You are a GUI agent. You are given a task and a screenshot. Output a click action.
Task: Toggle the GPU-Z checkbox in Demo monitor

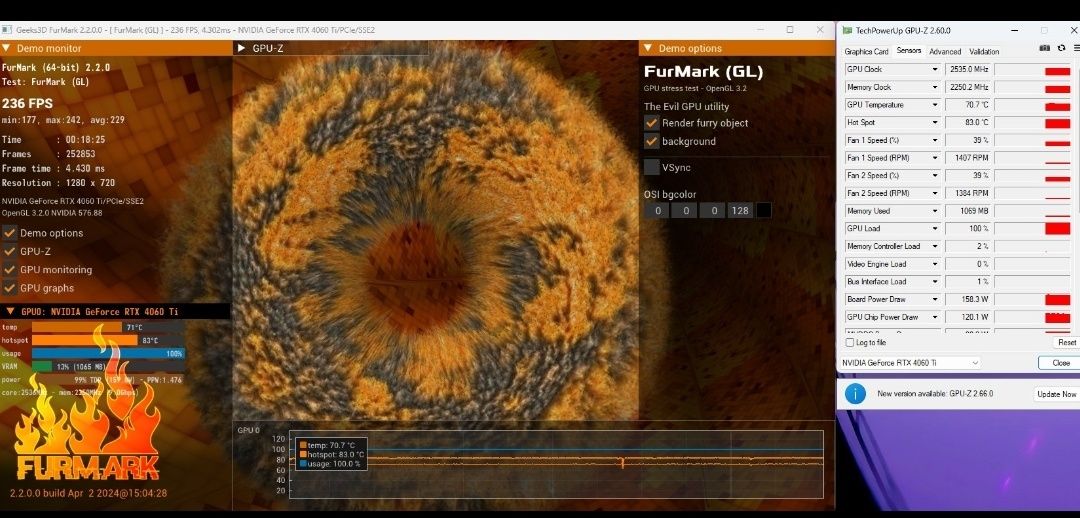click(x=10, y=251)
